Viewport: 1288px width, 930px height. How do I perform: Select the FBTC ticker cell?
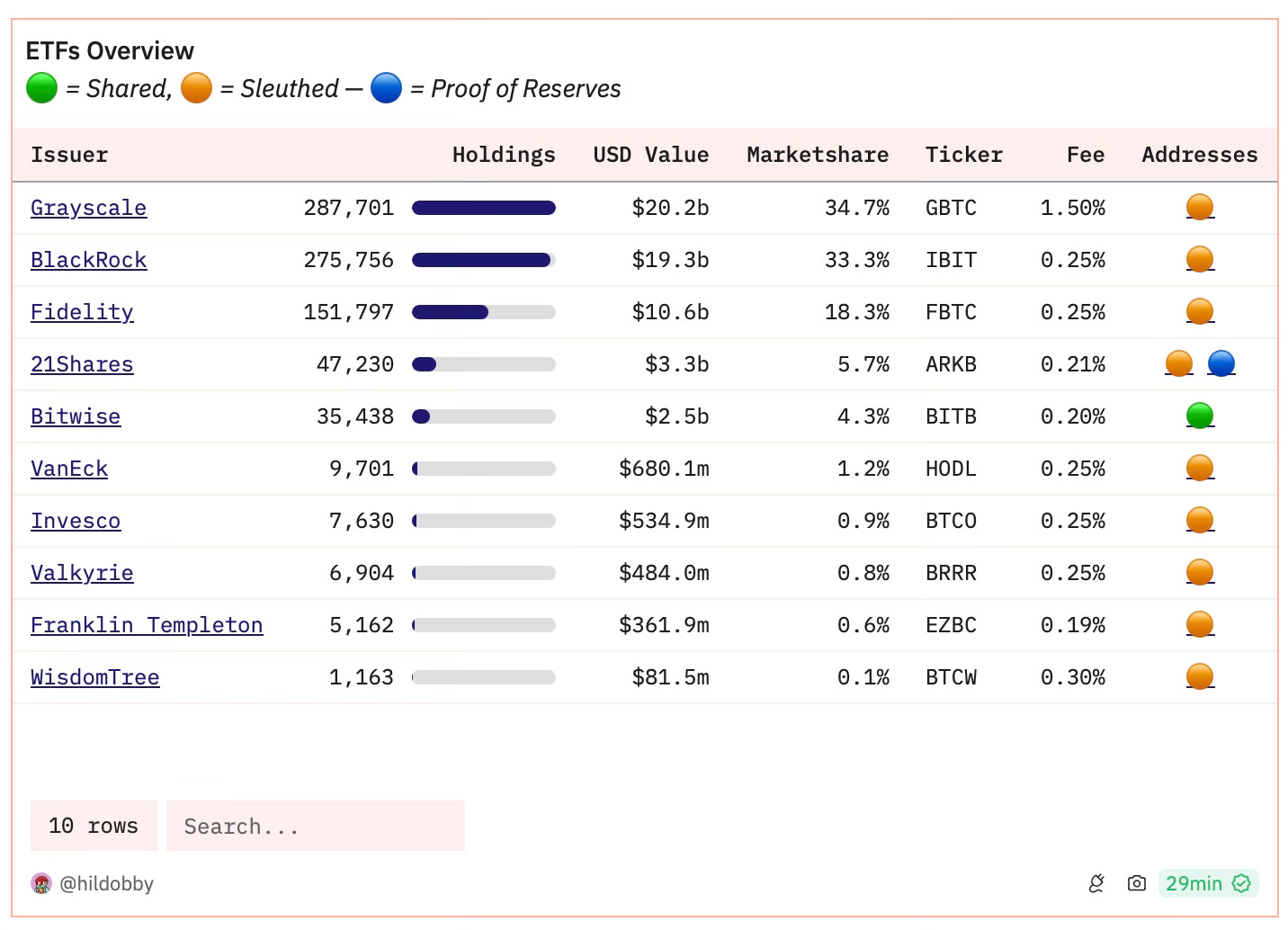[x=951, y=312]
